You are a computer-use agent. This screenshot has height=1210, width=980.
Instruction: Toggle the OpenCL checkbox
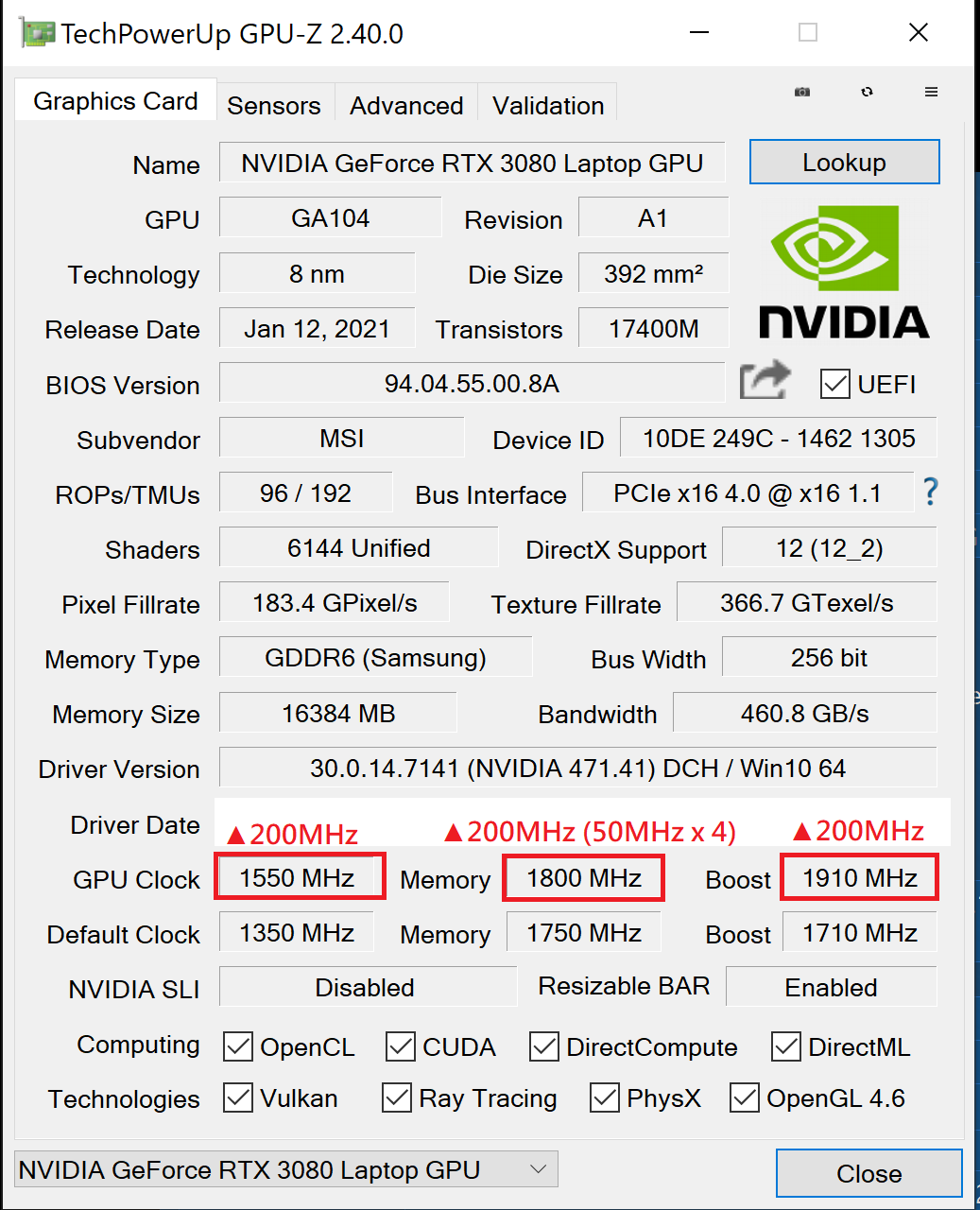tap(238, 1046)
